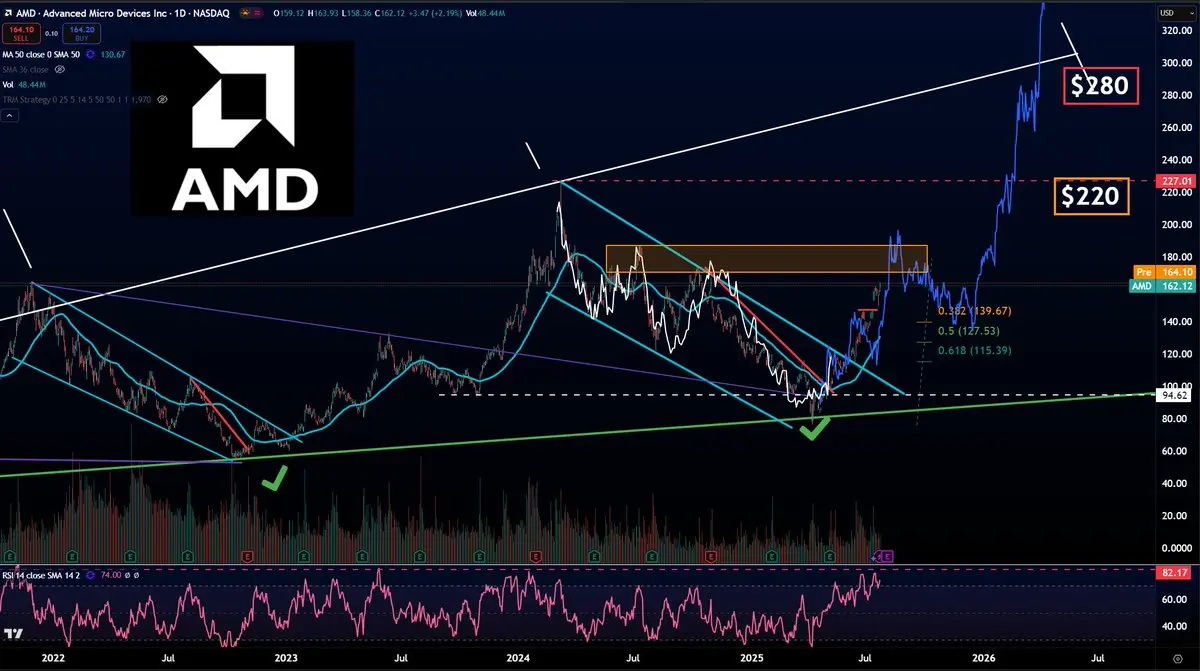Click the AMD 162.12 price axis label
Image resolution: width=1200 pixels, height=671 pixels.
1161,285
